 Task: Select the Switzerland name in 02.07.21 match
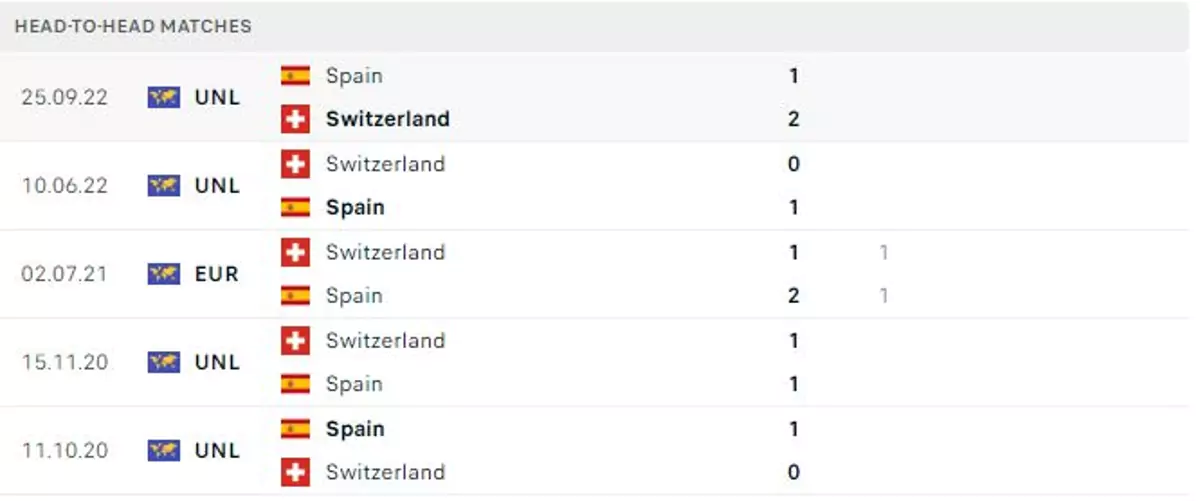coord(385,253)
